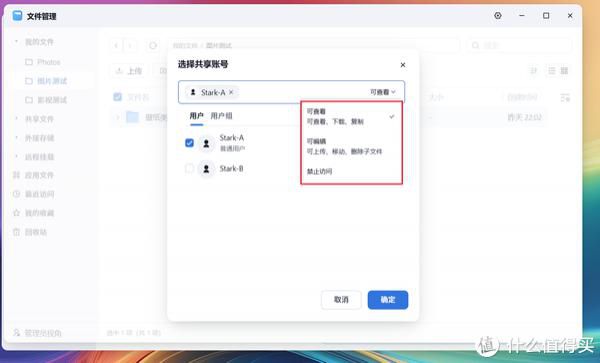Check the Stark-B user checkbox
Viewport: 600px width, 363px height.
click(x=189, y=168)
